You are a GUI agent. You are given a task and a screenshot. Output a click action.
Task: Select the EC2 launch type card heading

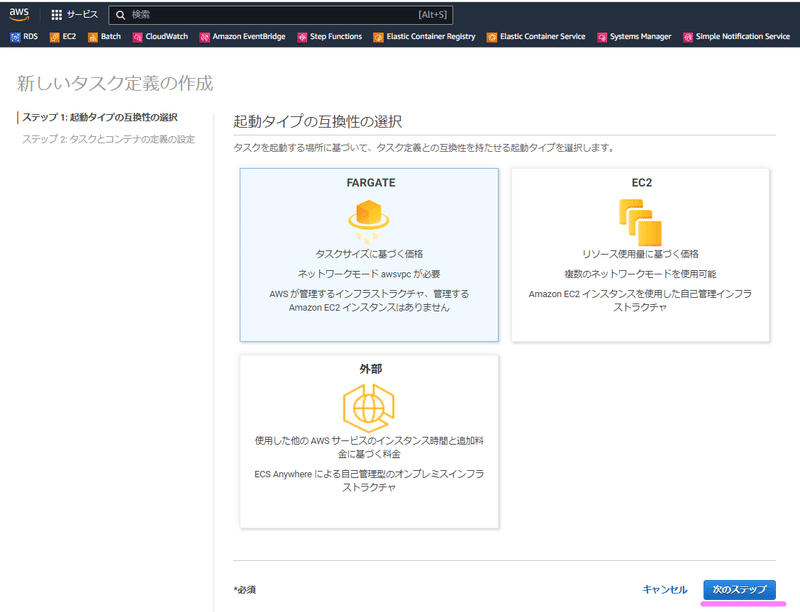click(x=642, y=183)
